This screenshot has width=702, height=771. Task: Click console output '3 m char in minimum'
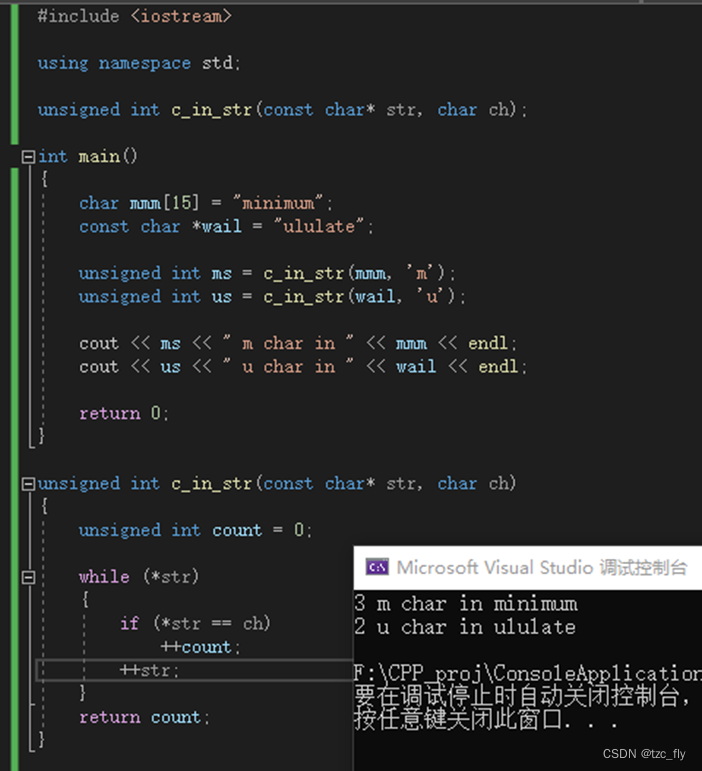pos(466,603)
